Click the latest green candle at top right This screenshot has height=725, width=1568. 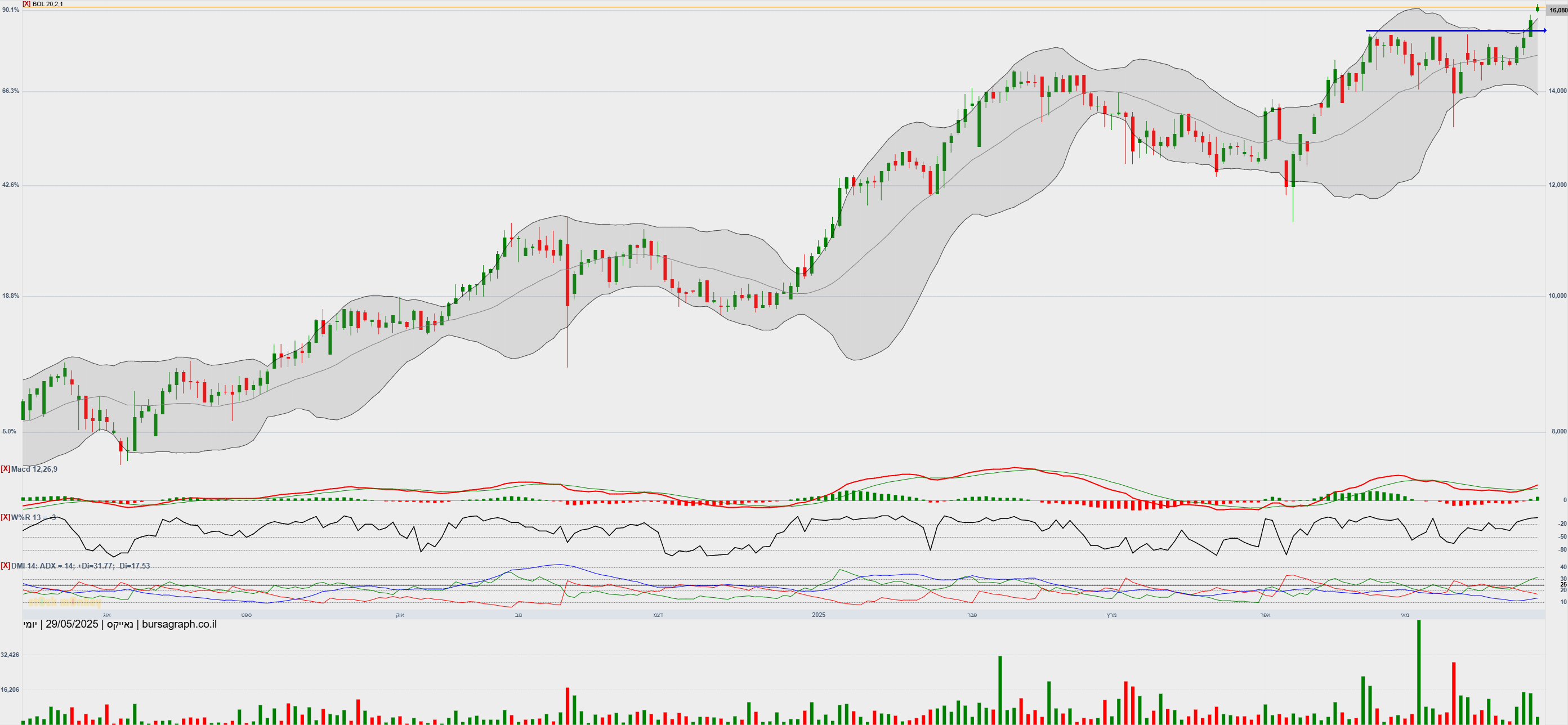[x=1538, y=8]
